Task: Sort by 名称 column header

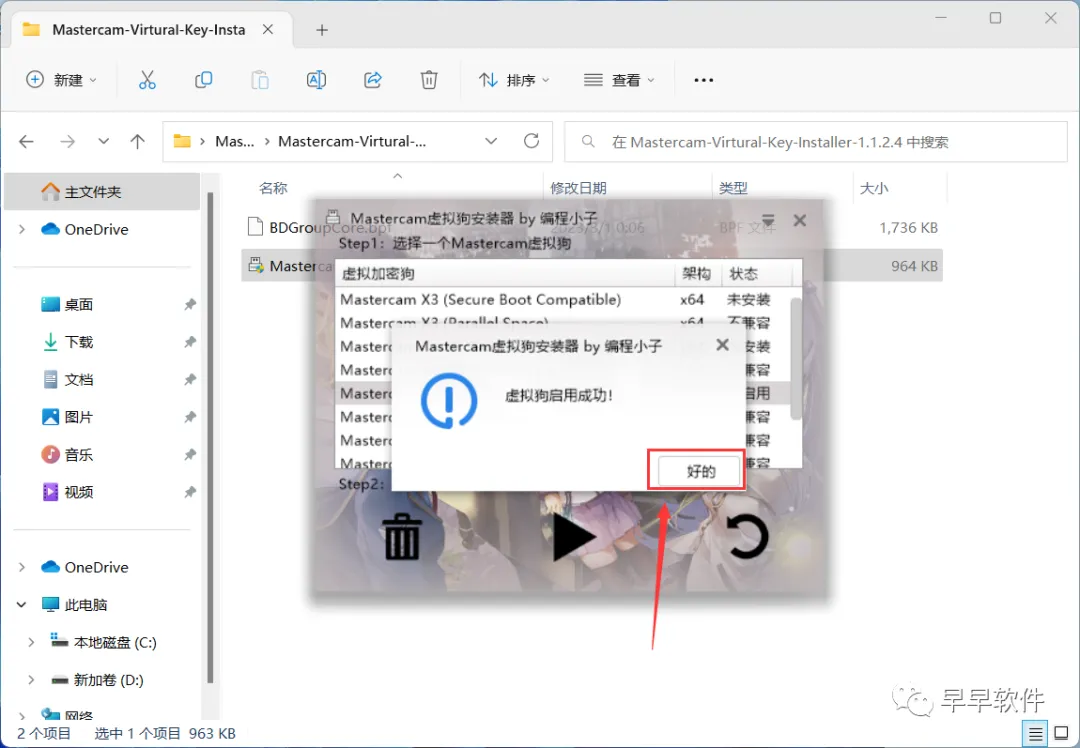Action: (273, 188)
